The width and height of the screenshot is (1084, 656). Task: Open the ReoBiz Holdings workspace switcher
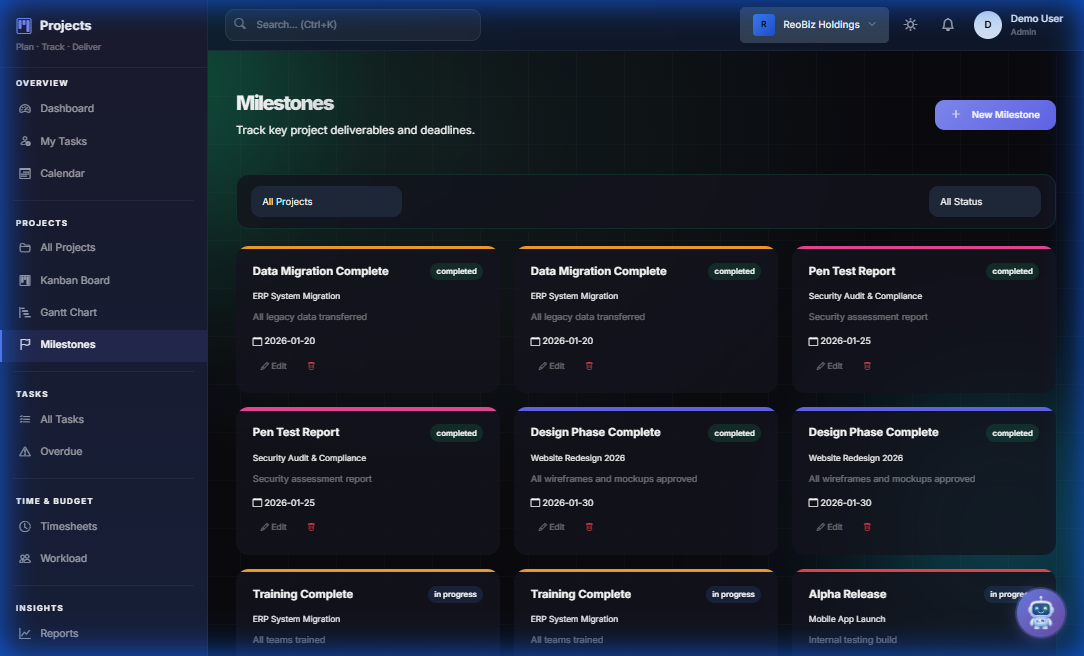click(x=814, y=24)
